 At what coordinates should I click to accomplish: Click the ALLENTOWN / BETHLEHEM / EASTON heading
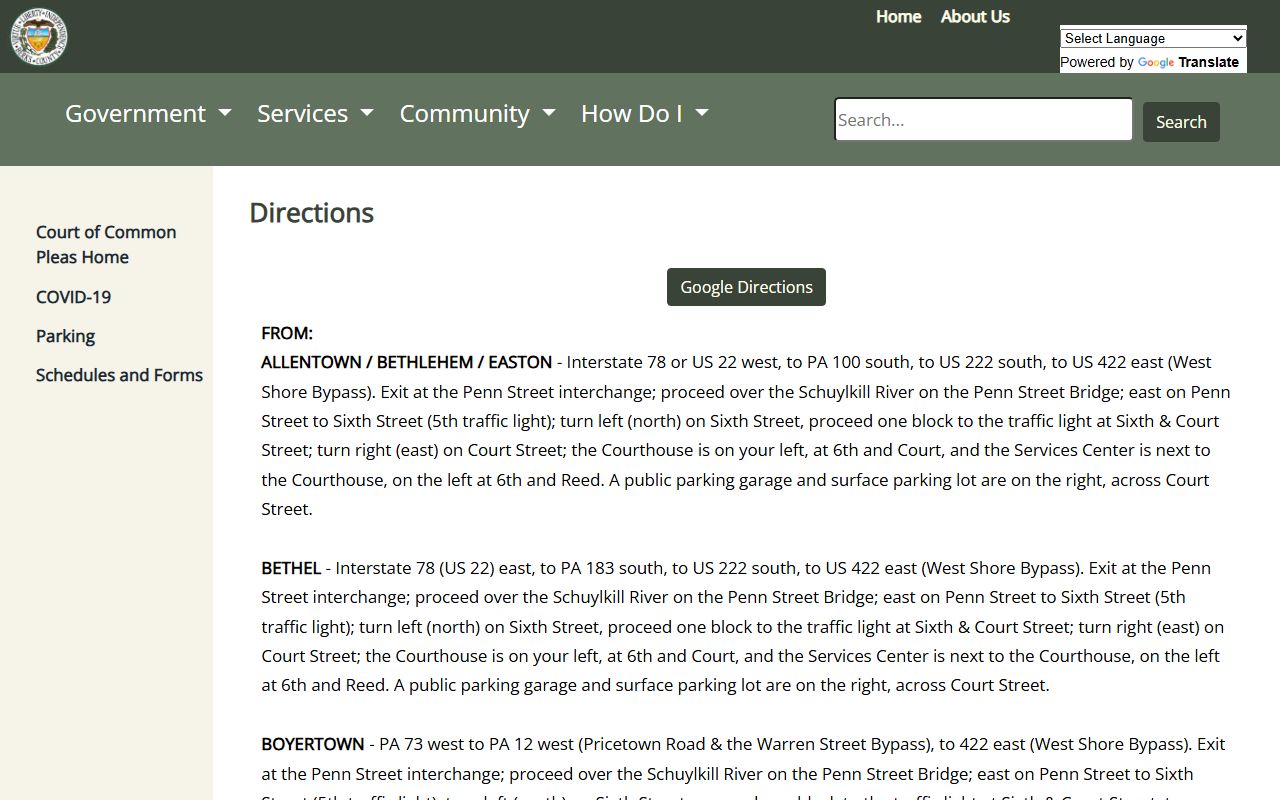pos(406,362)
